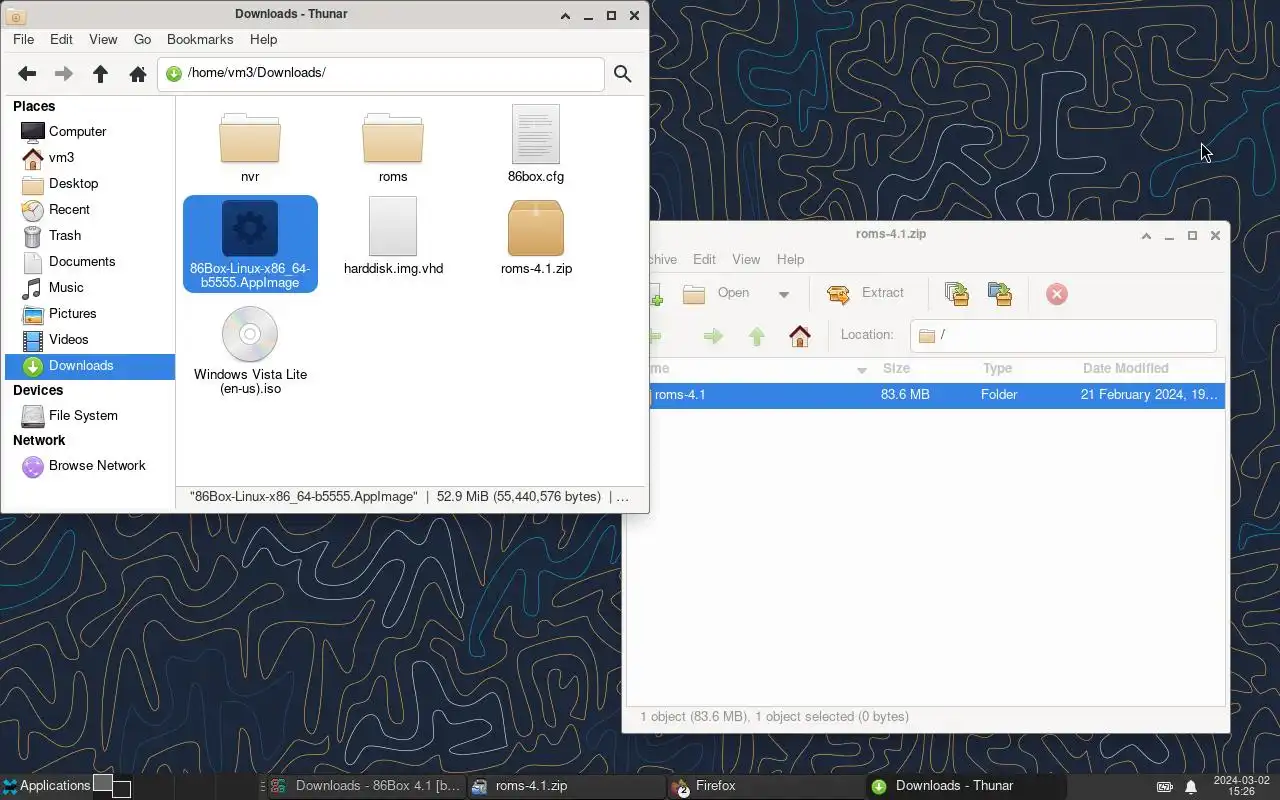Select the nvr folder icon
Viewport: 1280px width, 800px height.
click(250, 138)
